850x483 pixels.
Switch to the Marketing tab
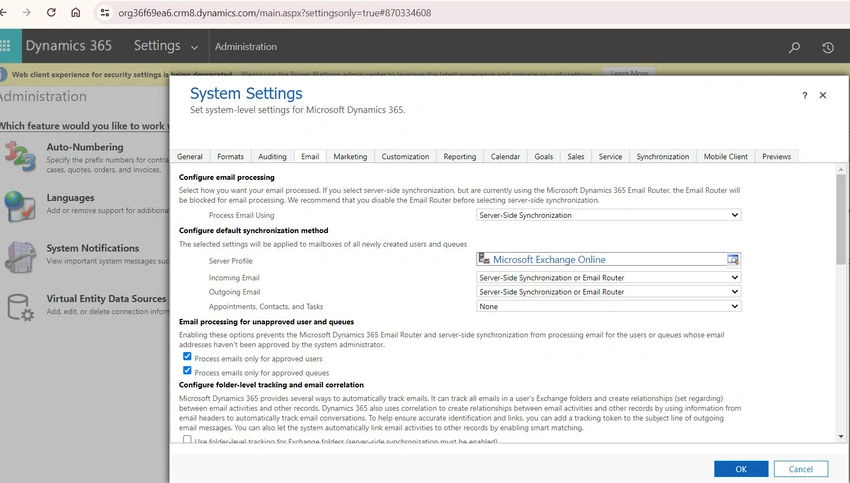click(350, 157)
